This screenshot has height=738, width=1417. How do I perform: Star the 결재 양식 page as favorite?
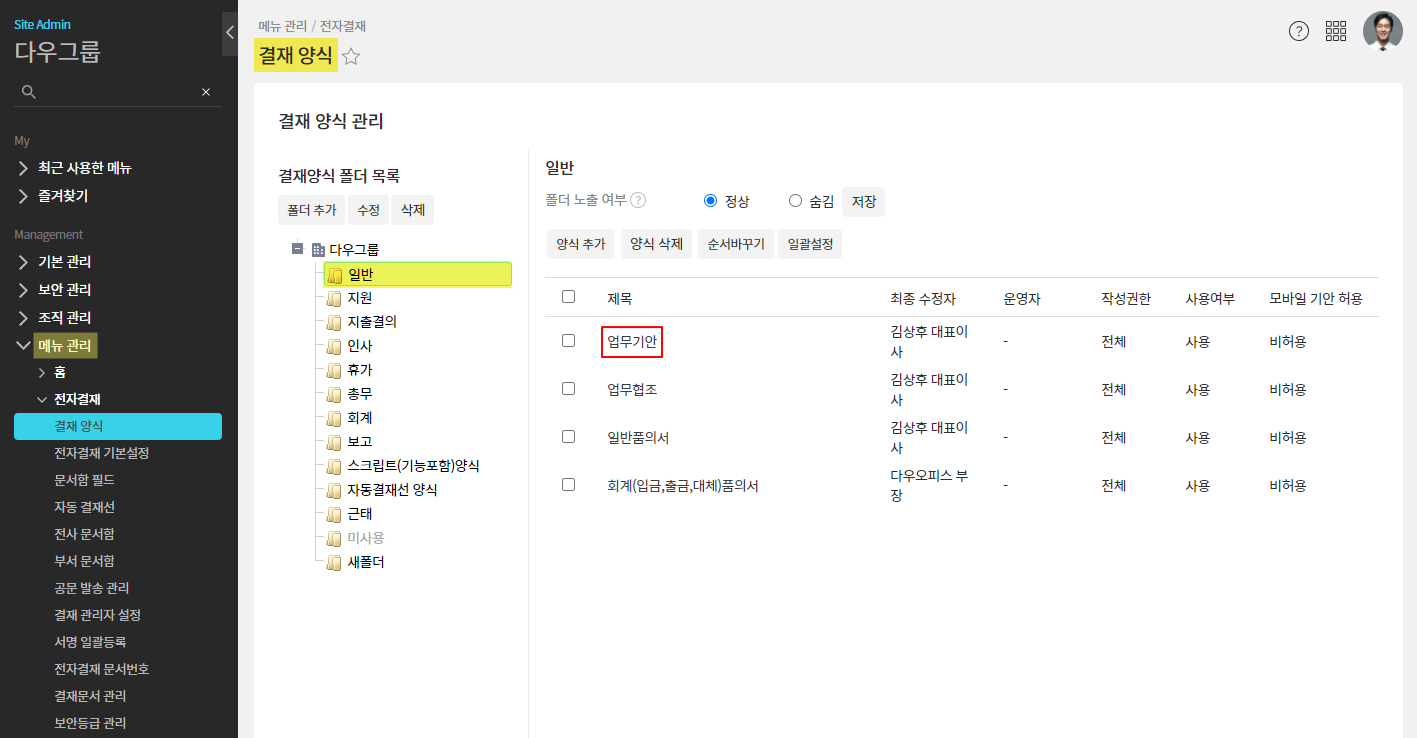(x=351, y=57)
